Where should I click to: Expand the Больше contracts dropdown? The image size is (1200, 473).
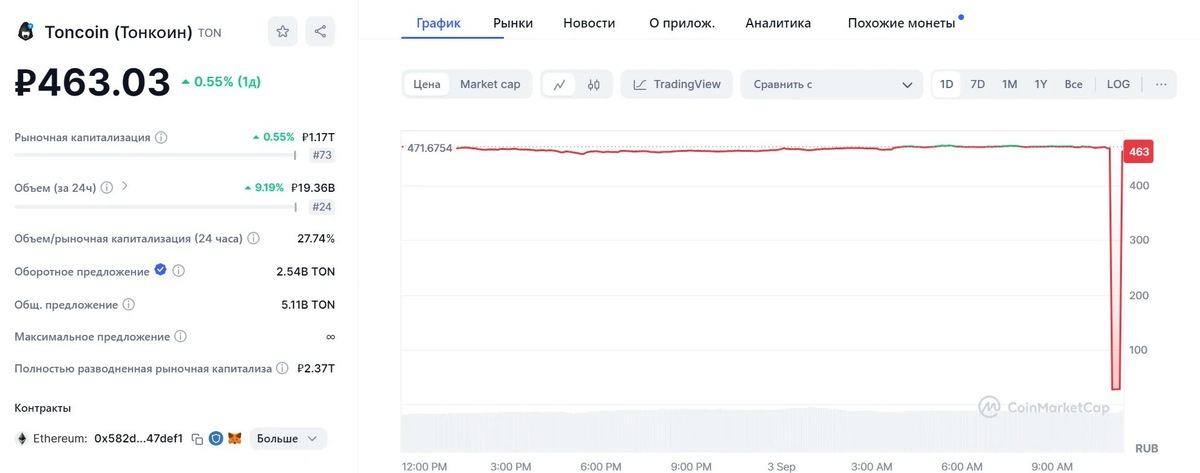pos(288,439)
